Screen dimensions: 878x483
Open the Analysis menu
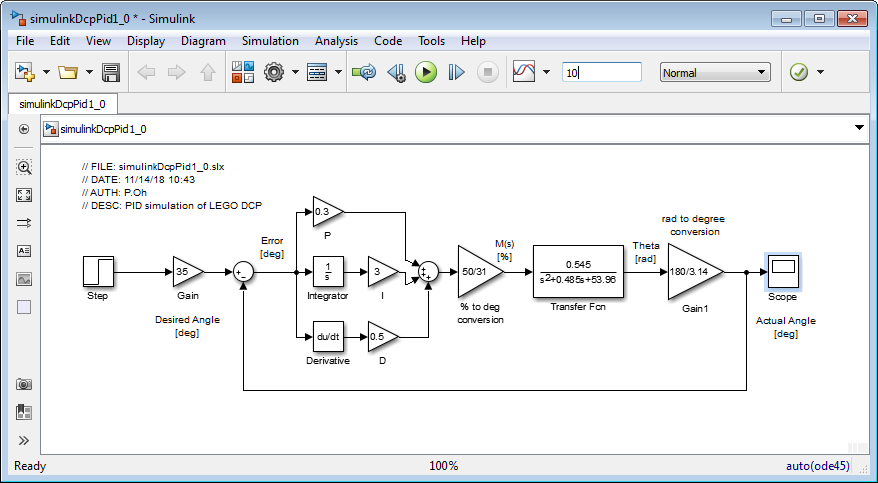[337, 41]
